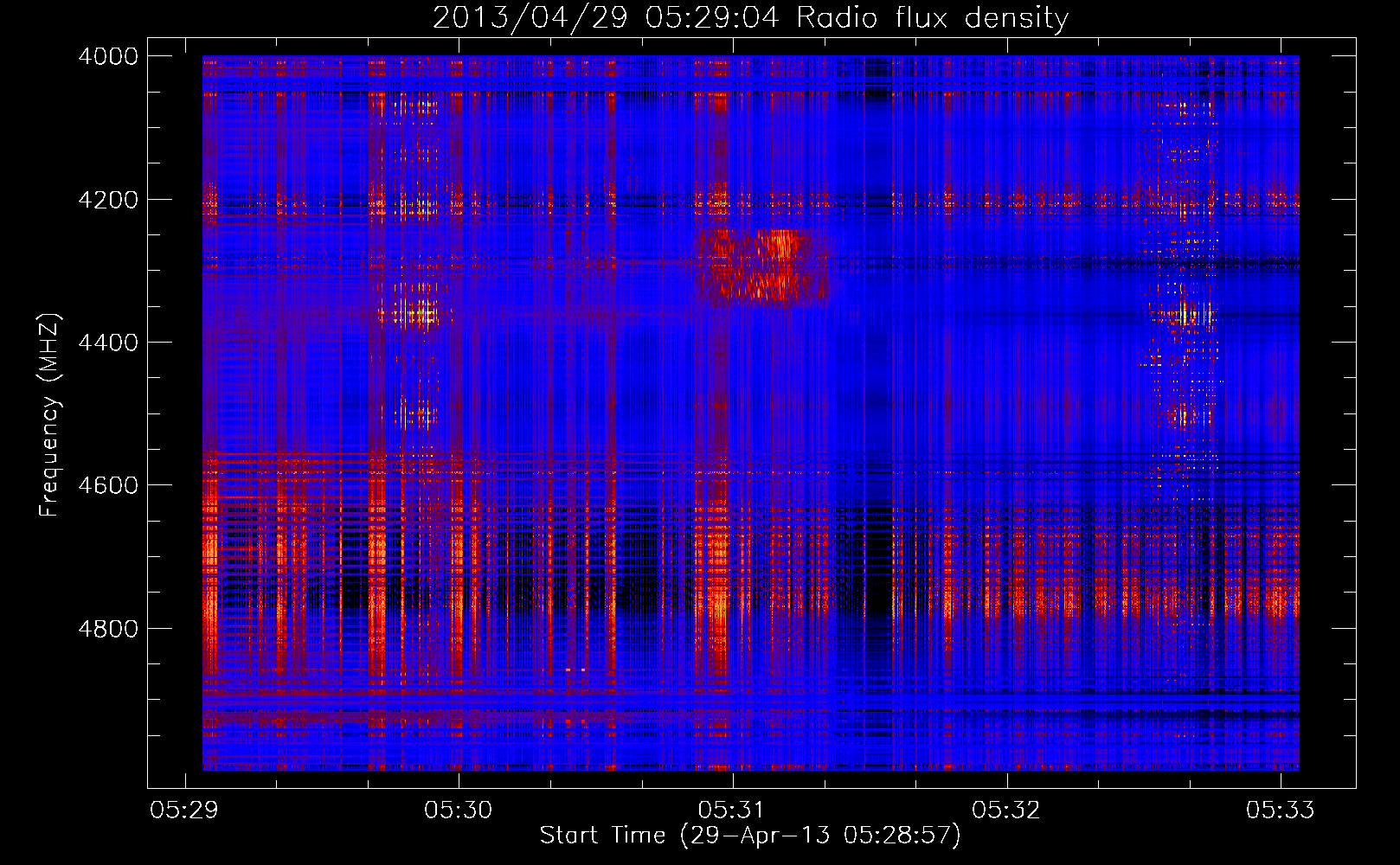
Task: Select the 4600 frequency axis label
Action: [108, 485]
